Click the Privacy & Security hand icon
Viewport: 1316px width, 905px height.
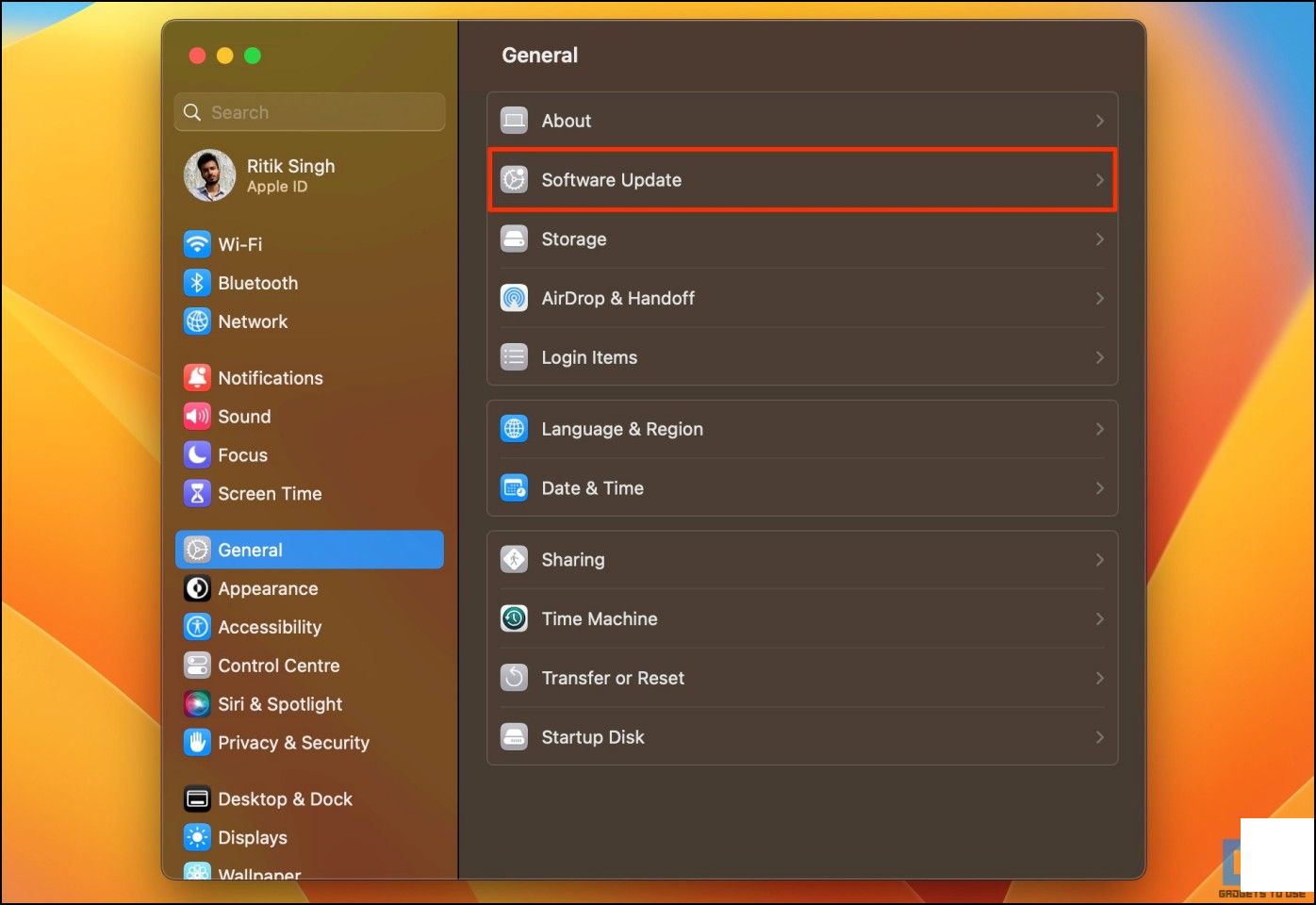tap(197, 743)
